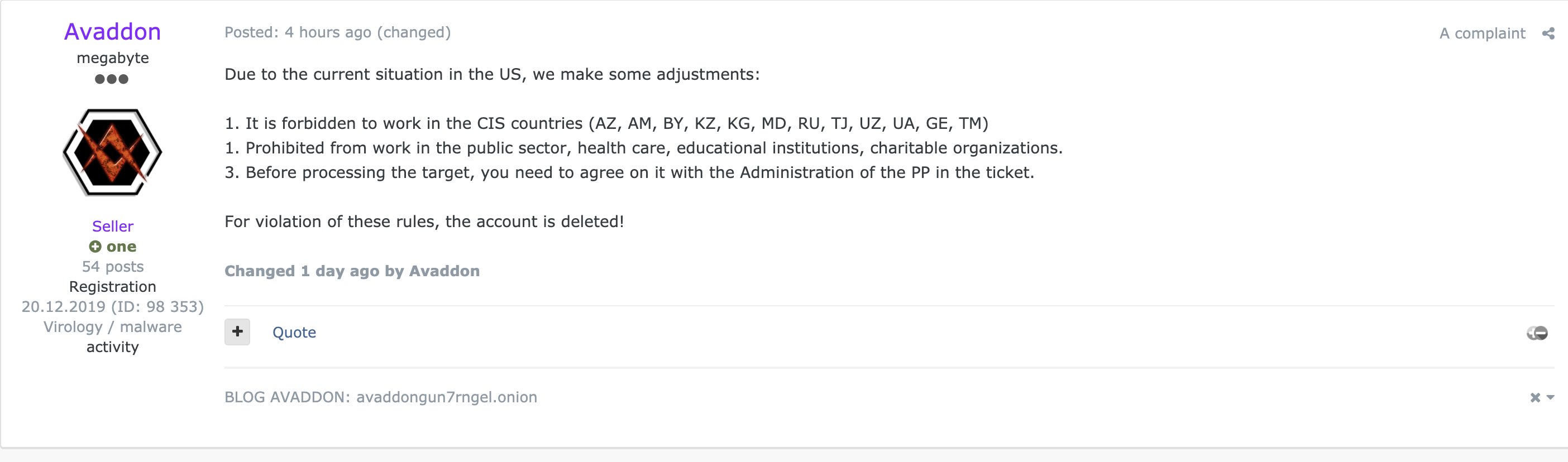Click 'Changed 1 day ago by Avaddon' note
This screenshot has width=1568, height=462.
point(352,271)
